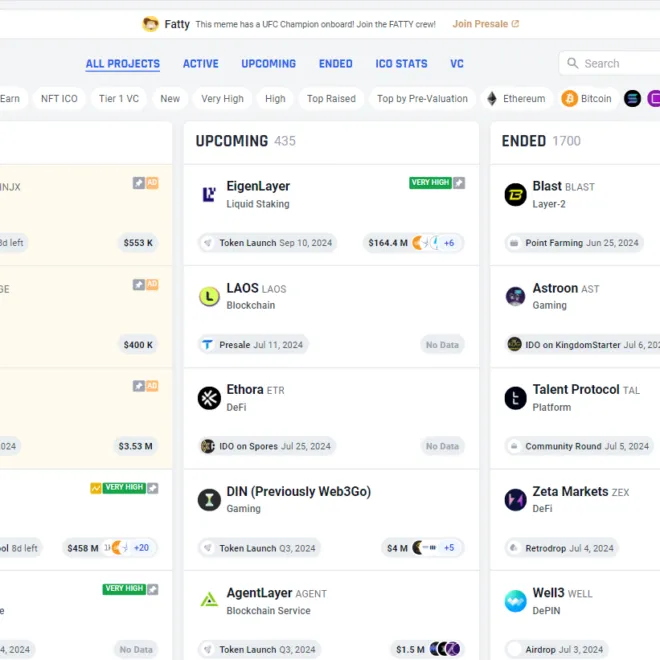660x660 pixels.
Task: Click the Search input field
Action: (x=609, y=64)
